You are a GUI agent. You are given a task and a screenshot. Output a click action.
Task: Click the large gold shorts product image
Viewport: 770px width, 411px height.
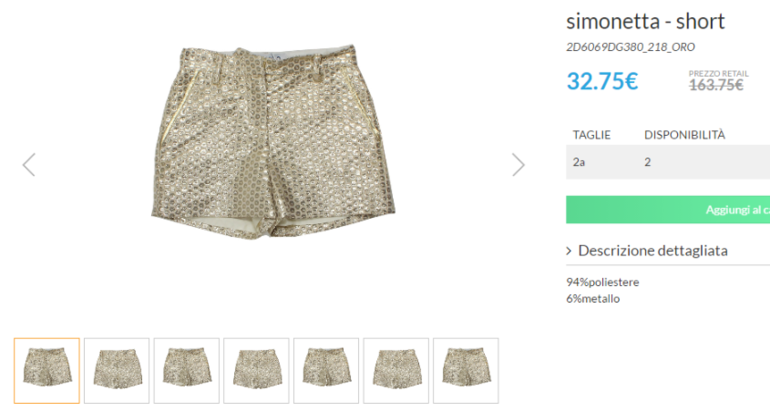pos(272,140)
